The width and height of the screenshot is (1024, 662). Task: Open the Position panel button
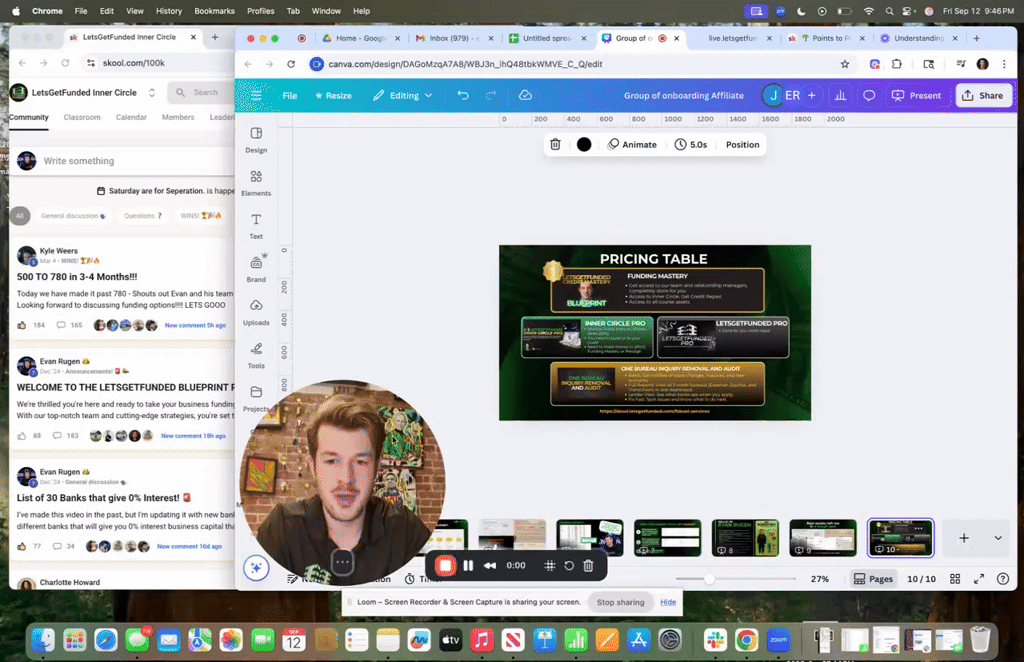click(743, 144)
